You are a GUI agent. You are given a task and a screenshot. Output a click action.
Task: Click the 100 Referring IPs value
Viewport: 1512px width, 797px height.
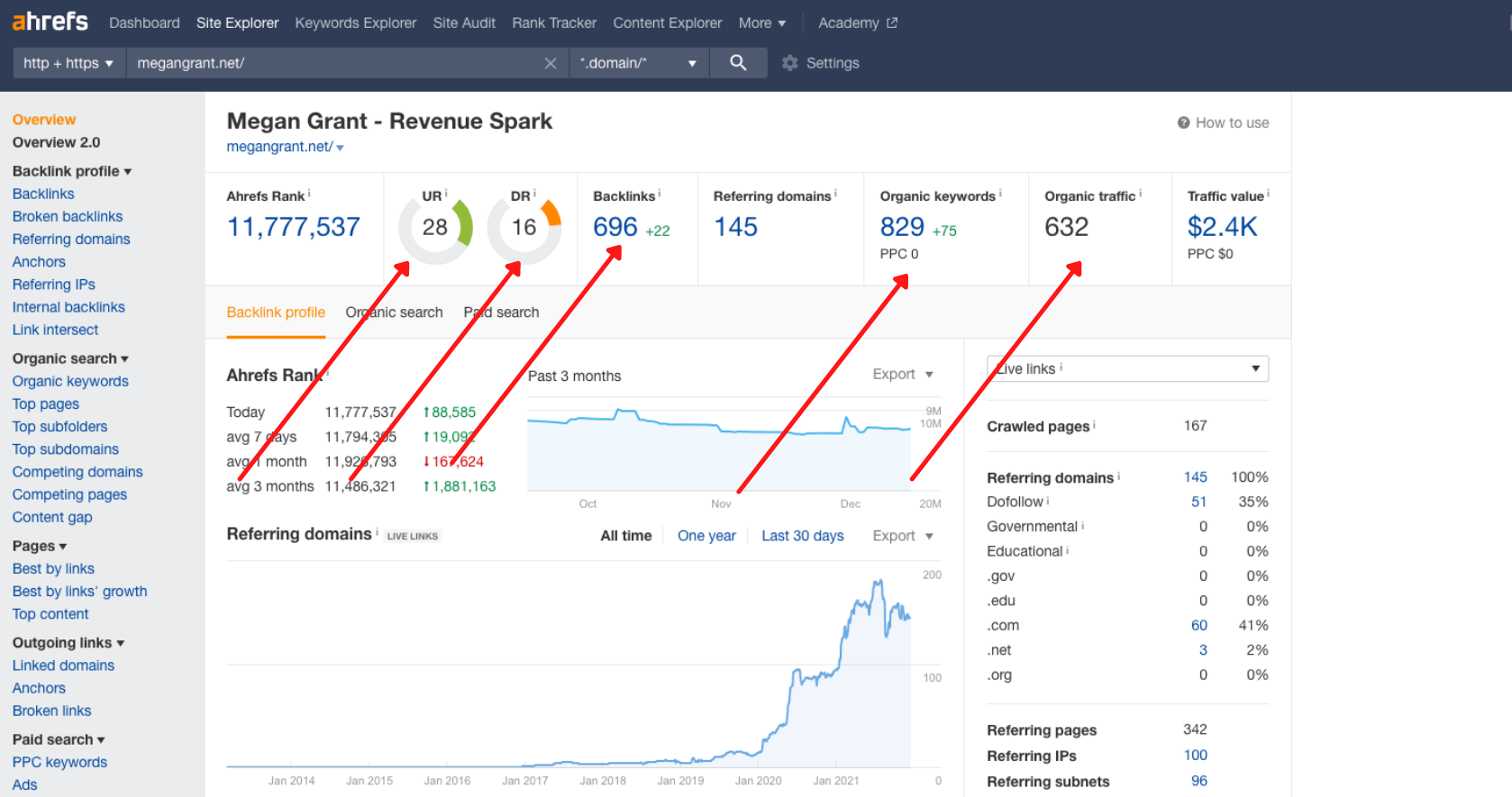click(x=1196, y=755)
